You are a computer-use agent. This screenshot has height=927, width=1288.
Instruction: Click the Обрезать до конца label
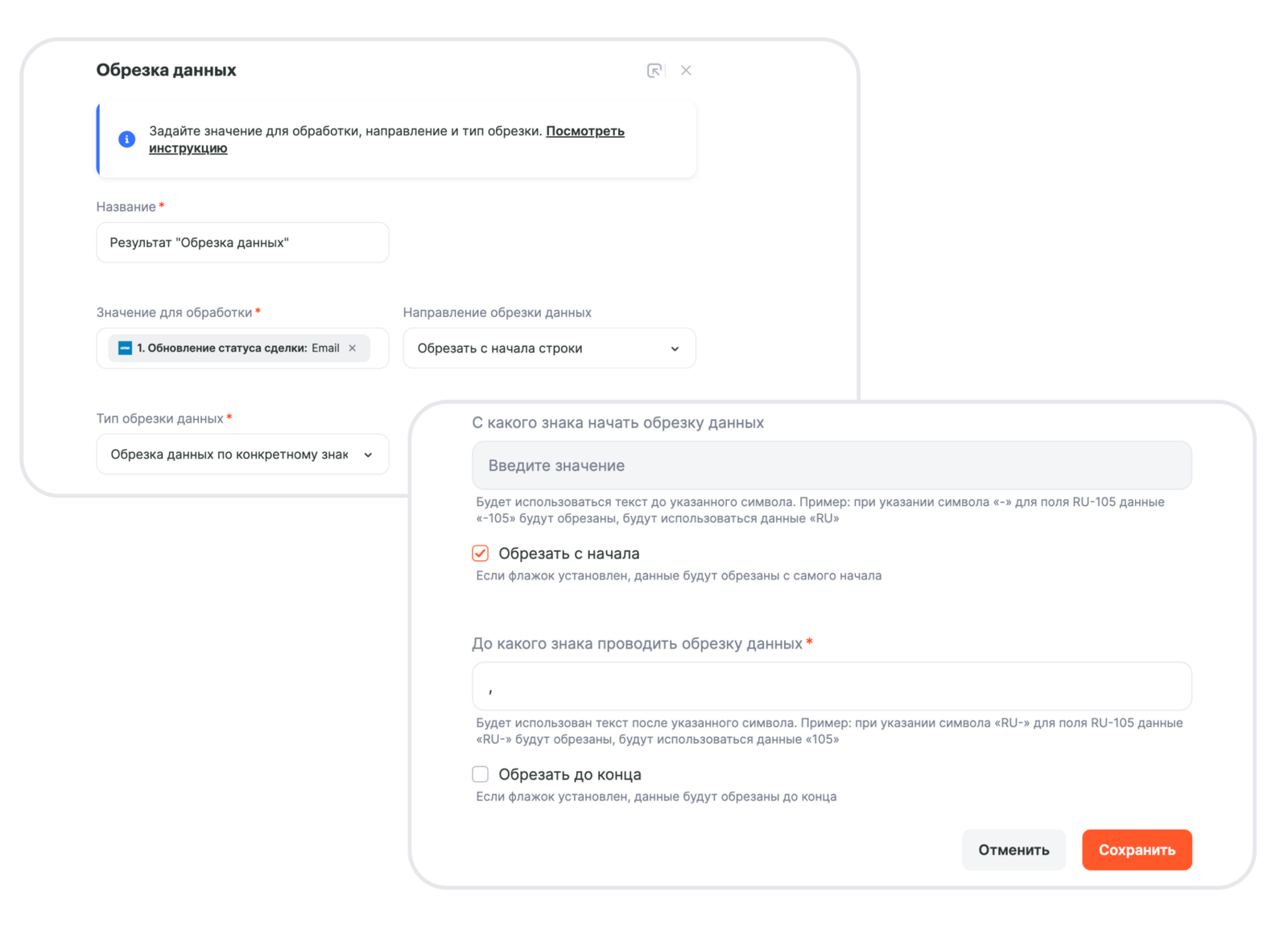point(570,774)
